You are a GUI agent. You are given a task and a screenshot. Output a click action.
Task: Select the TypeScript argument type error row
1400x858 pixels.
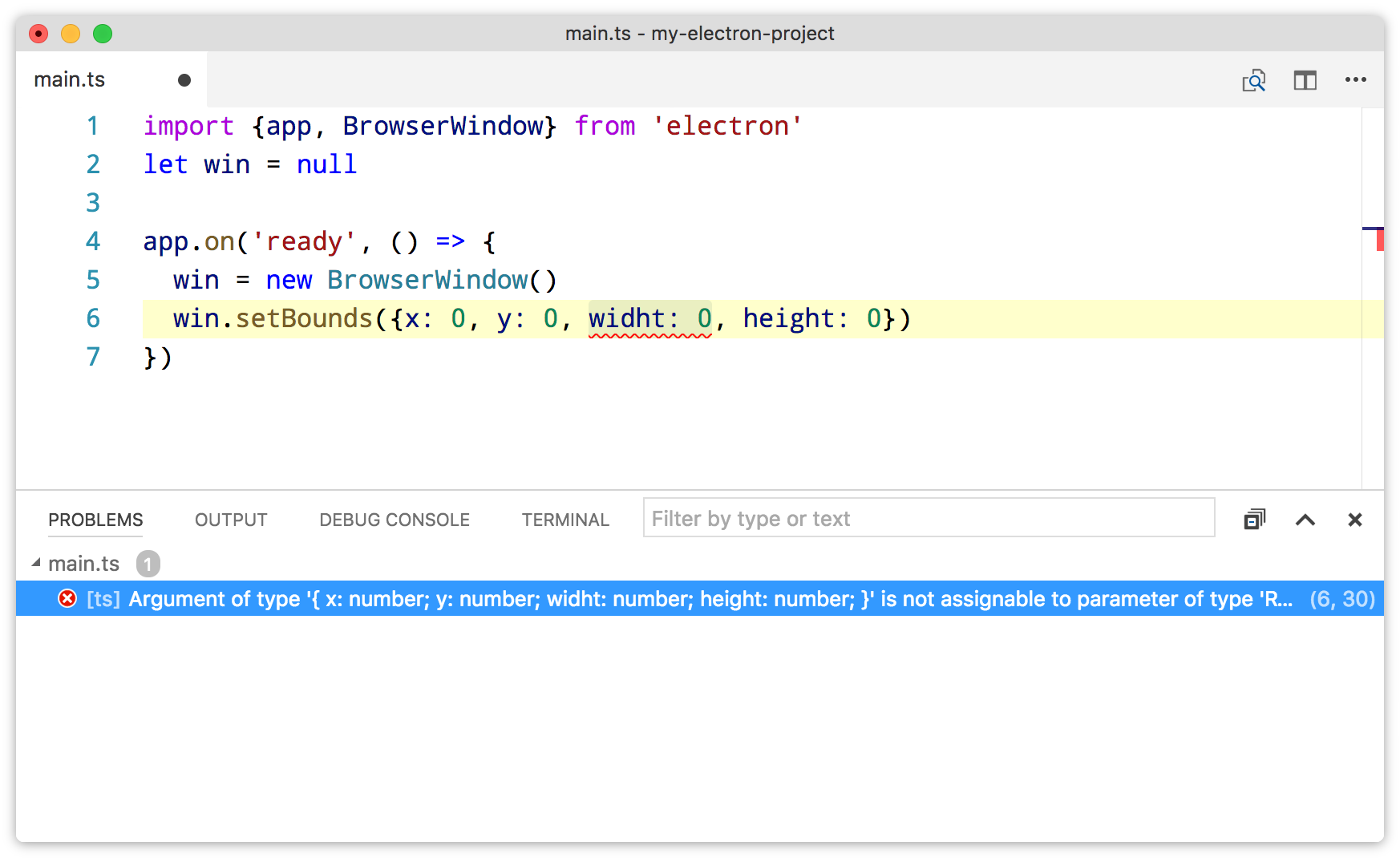point(700,598)
